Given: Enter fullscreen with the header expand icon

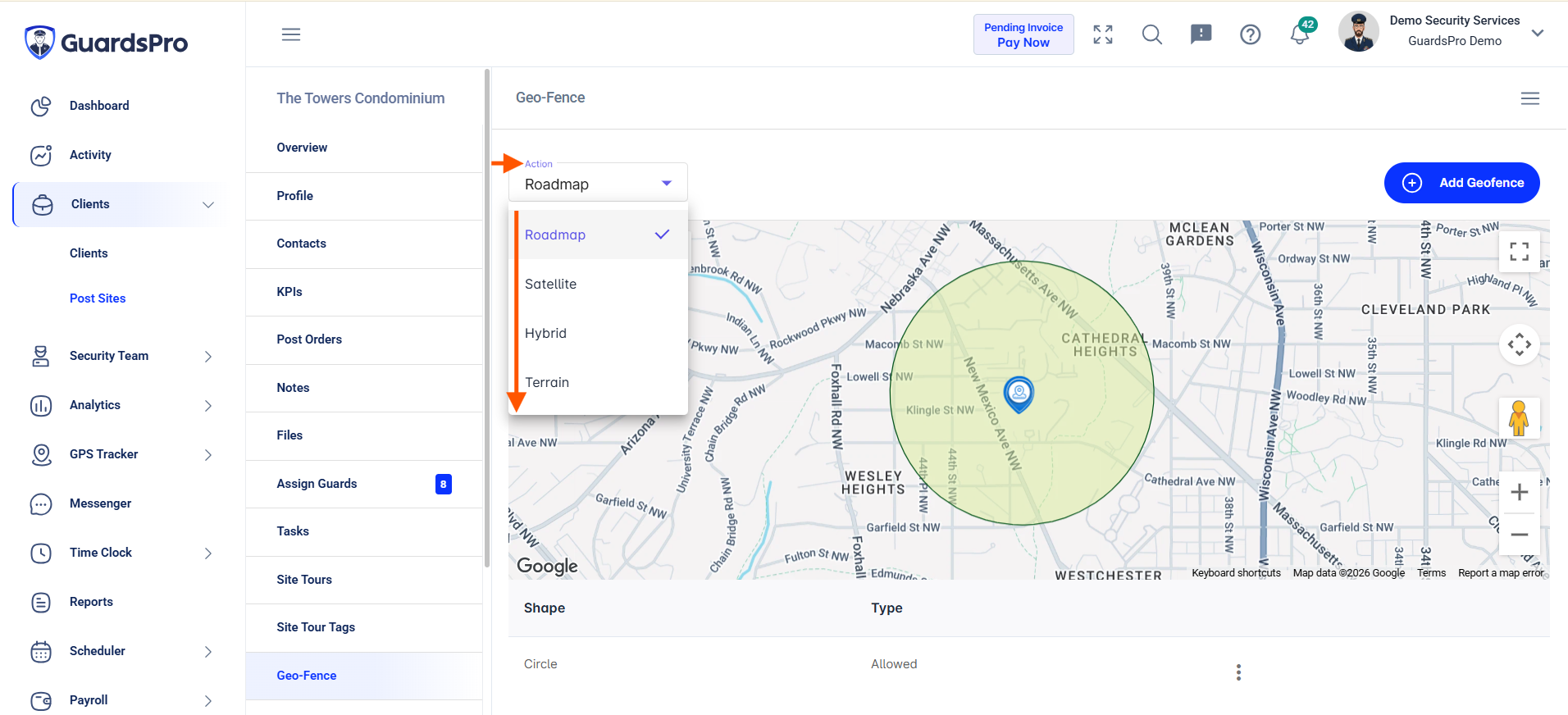Looking at the screenshot, I should [1103, 34].
